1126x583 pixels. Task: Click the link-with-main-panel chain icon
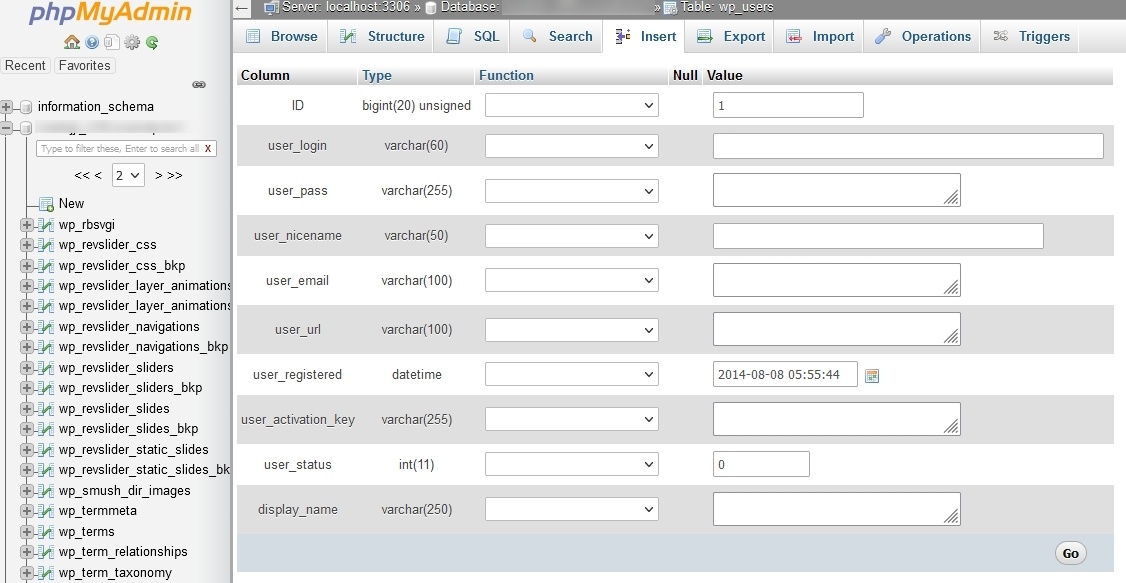click(199, 85)
